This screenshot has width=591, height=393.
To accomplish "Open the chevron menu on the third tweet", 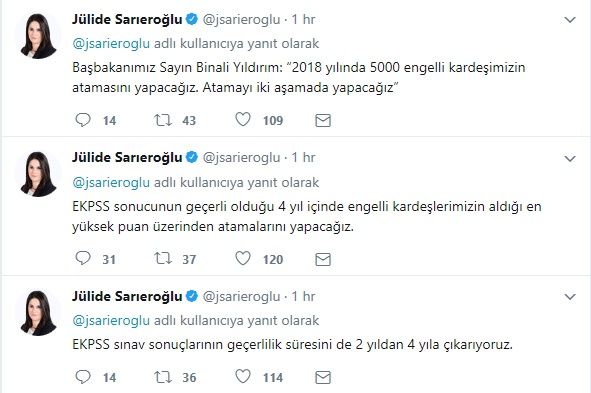I will [570, 297].
